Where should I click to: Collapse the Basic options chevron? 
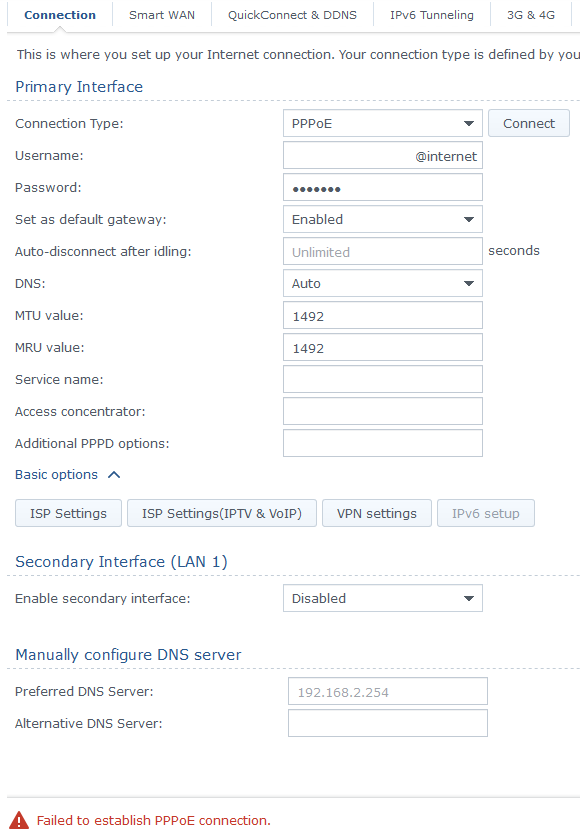click(x=114, y=475)
